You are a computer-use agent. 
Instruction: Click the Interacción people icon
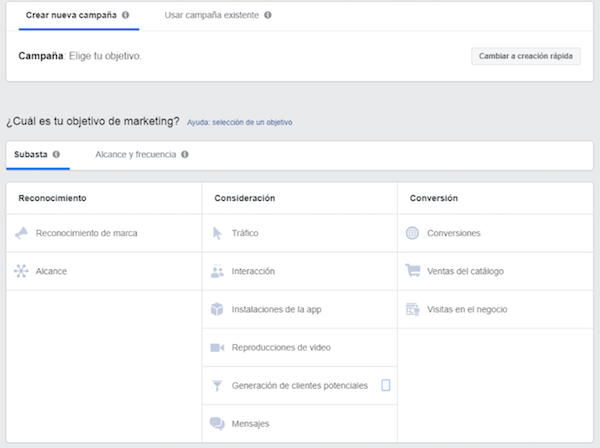pyautogui.click(x=217, y=271)
